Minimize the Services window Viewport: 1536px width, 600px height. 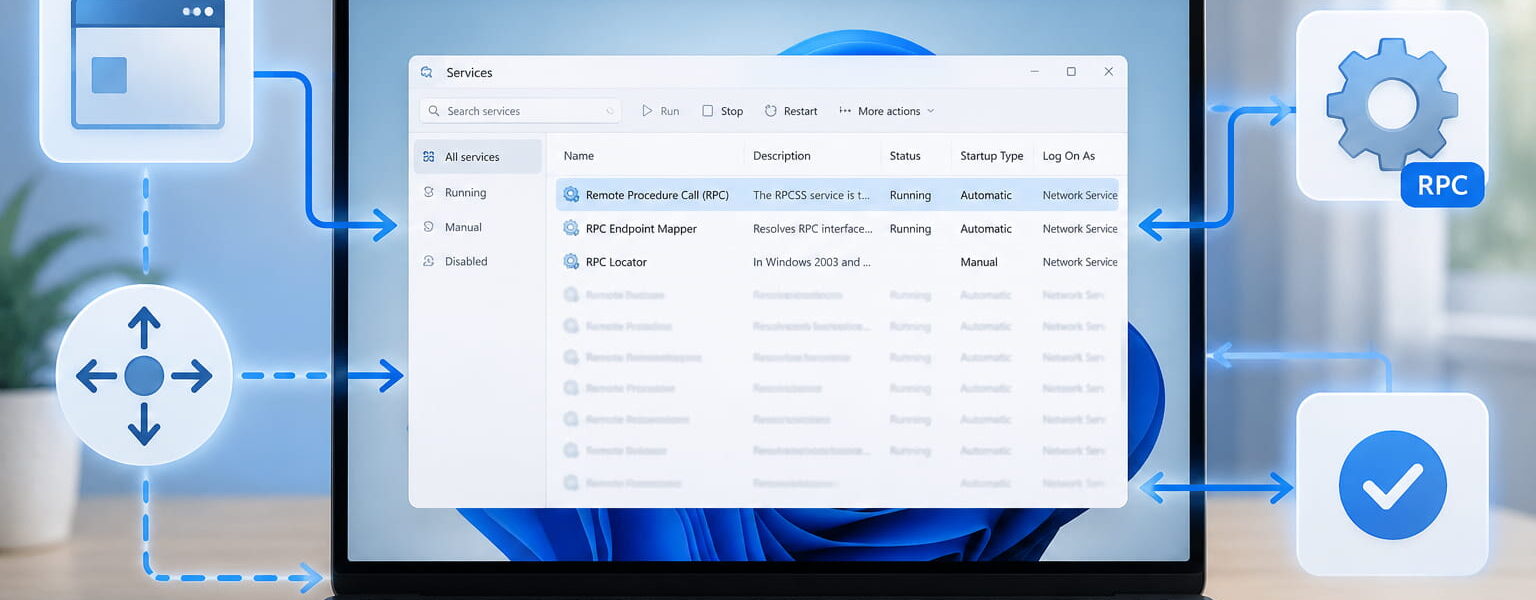1034,72
